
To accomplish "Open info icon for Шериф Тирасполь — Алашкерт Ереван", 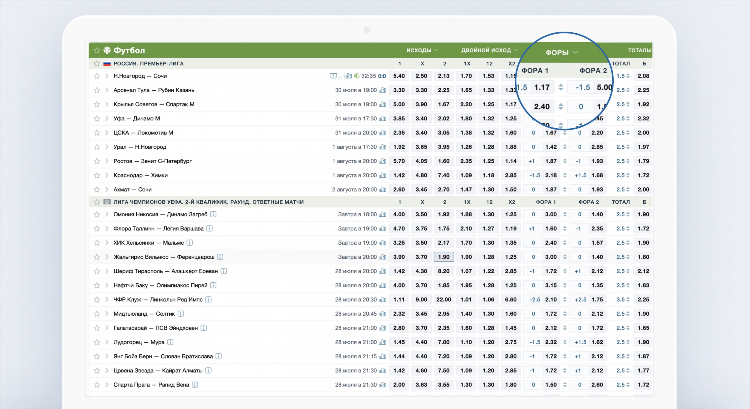I will pos(224,271).
